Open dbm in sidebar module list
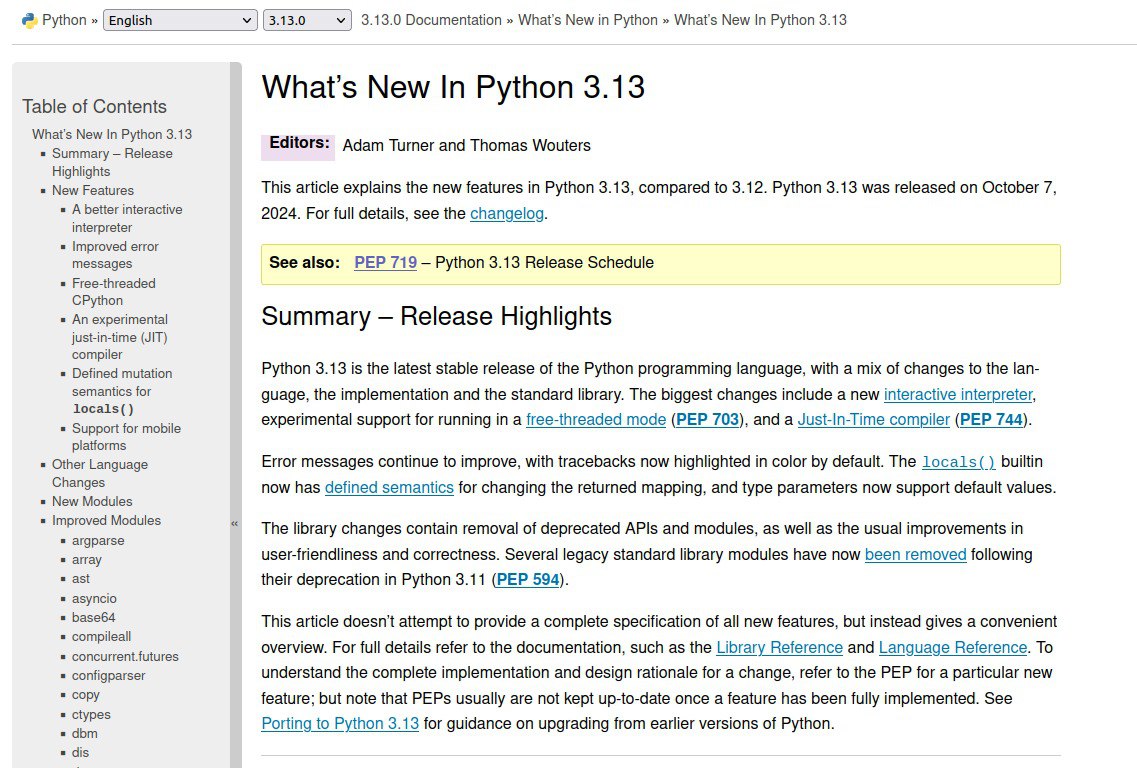 (x=84, y=733)
